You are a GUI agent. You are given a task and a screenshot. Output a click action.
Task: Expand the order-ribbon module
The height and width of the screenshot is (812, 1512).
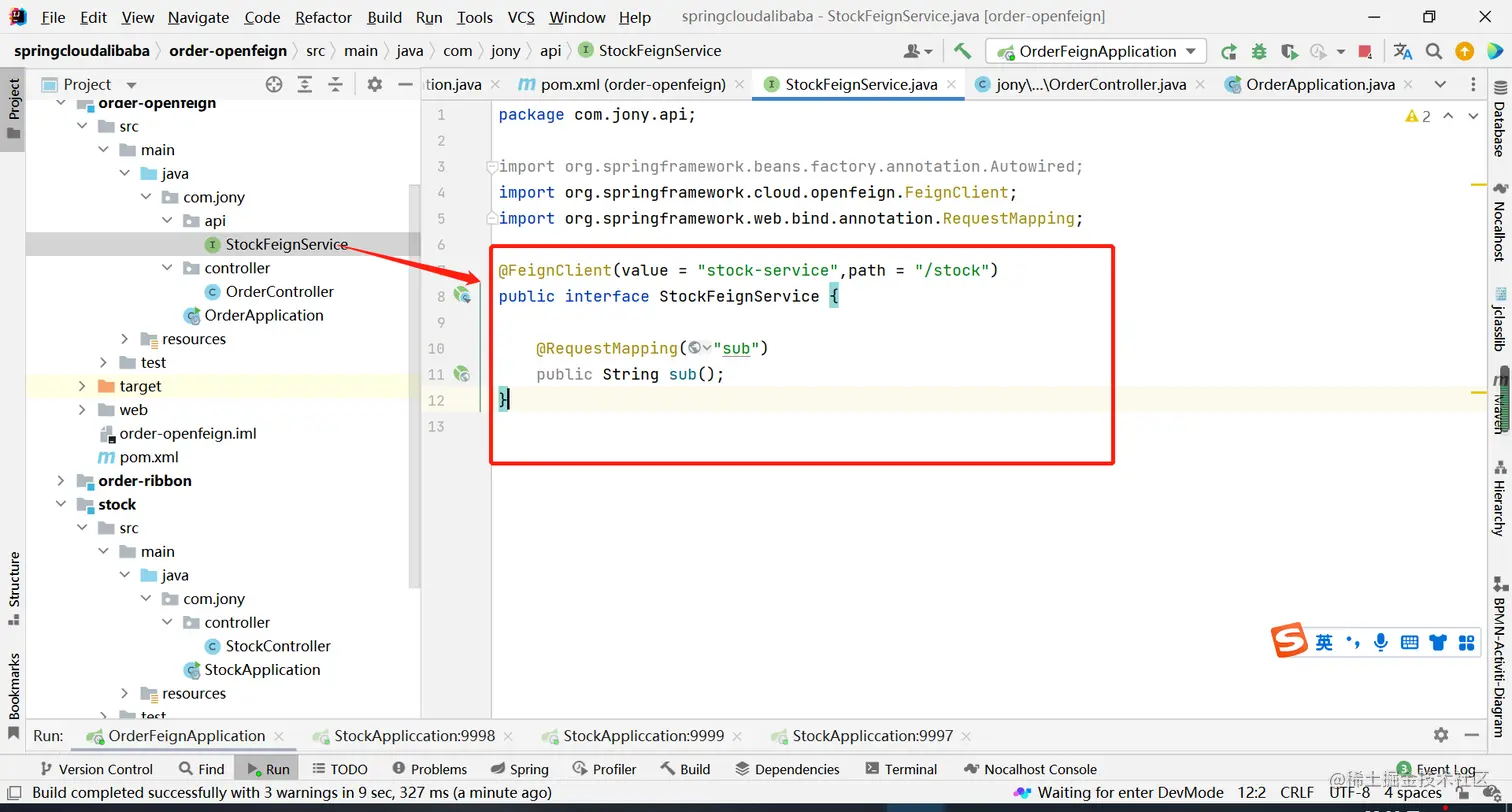(61, 481)
